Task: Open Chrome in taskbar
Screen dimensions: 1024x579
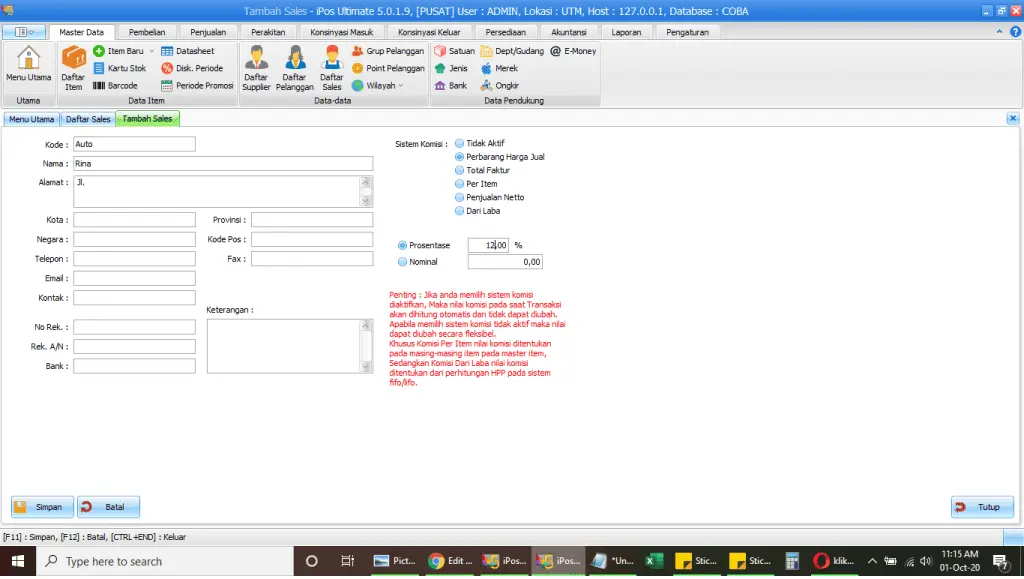Action: 451,561
